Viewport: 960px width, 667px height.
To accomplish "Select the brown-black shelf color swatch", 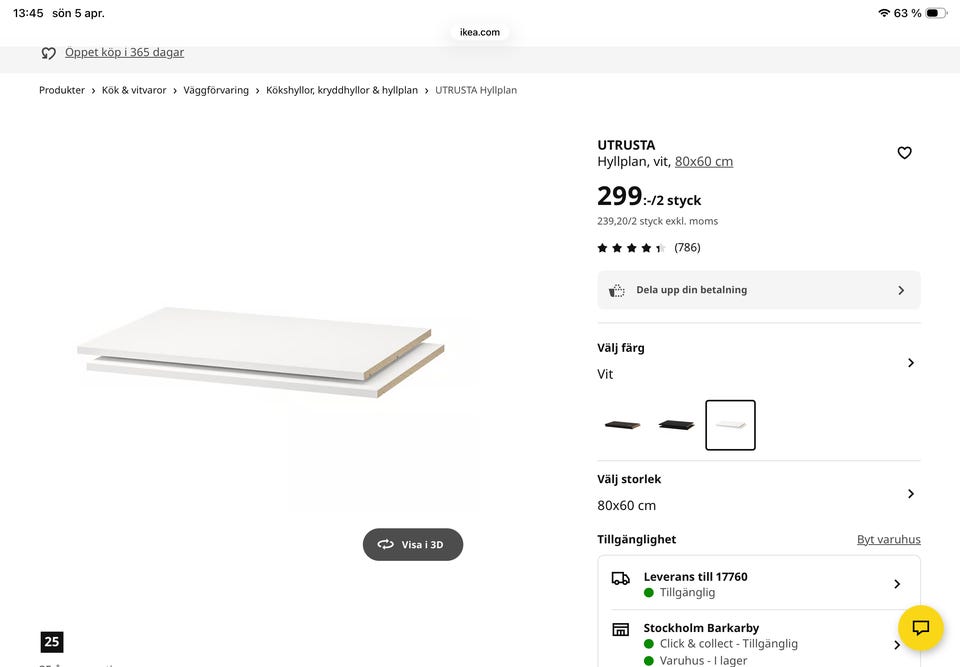I will tap(622, 425).
